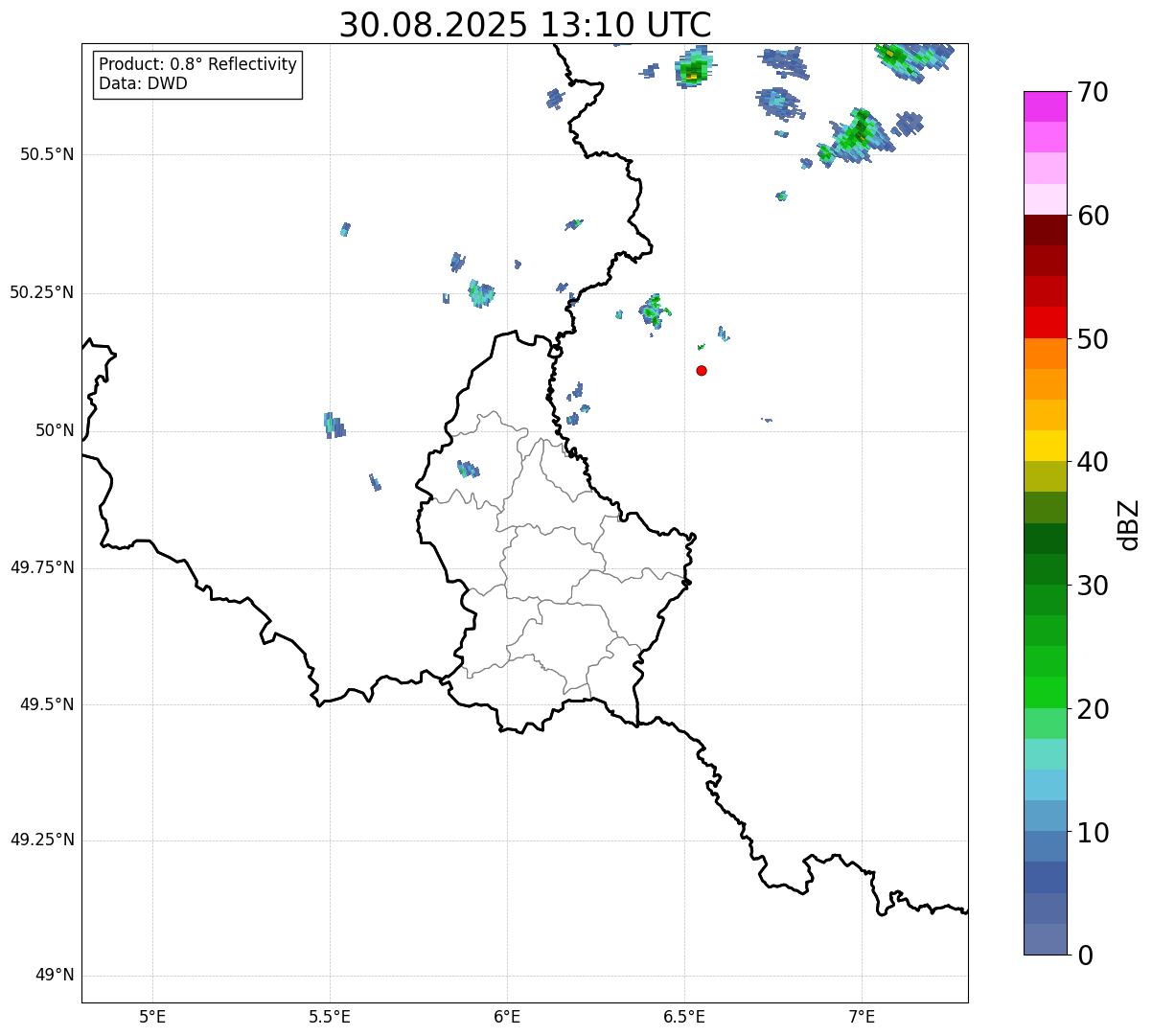This screenshot has width=1152, height=1036.
Task: Click the "dBZ" colorbar axis label
Action: coord(1129,524)
